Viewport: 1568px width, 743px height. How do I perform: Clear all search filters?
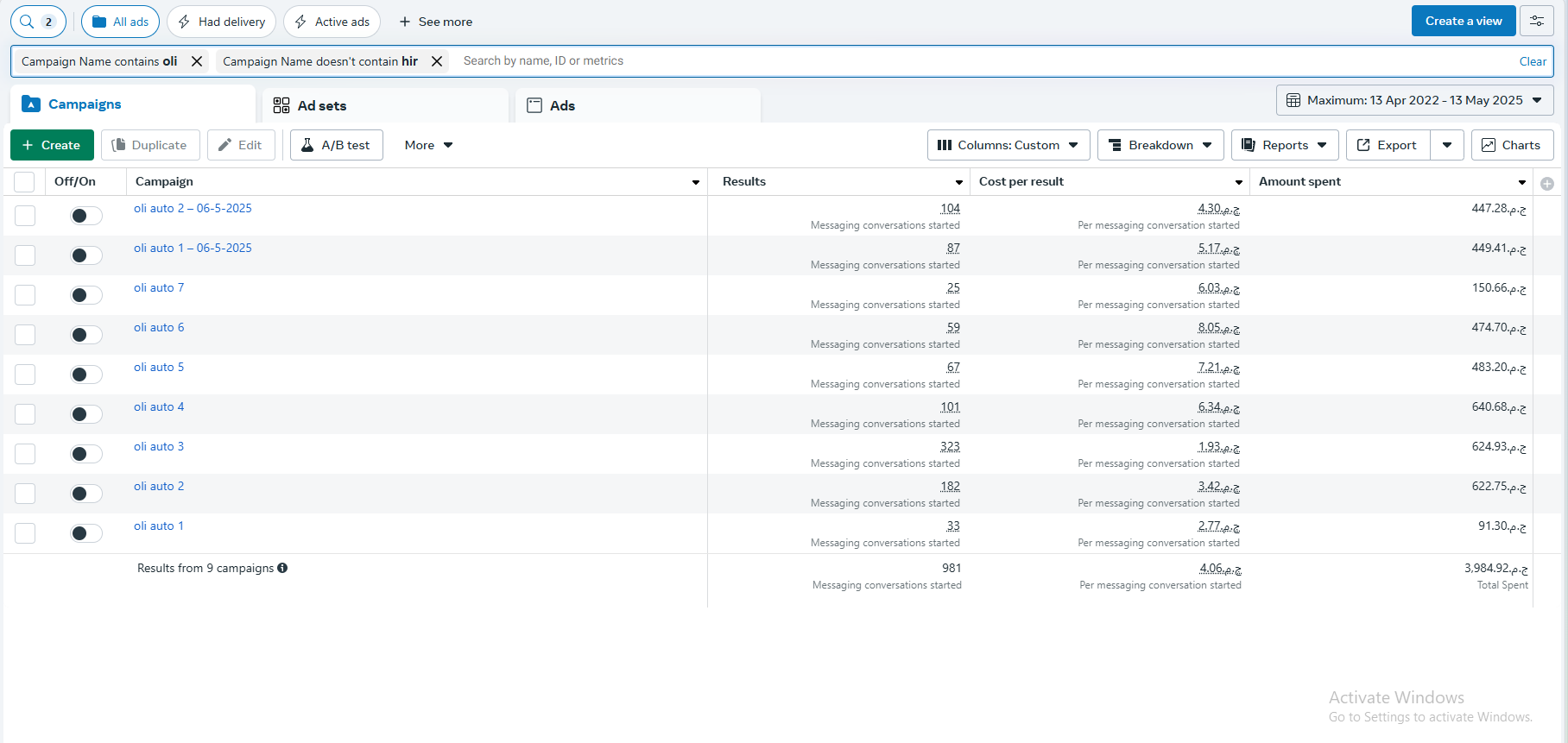[1533, 61]
